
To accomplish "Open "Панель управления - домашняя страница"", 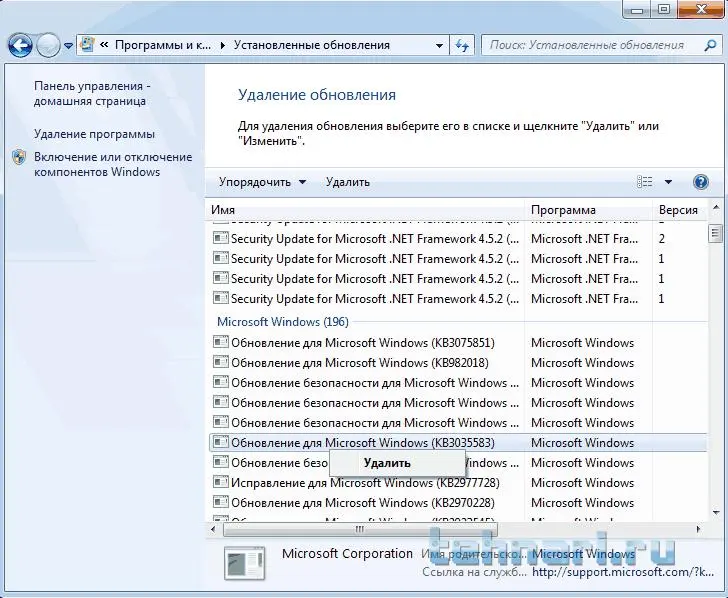I will [92, 93].
